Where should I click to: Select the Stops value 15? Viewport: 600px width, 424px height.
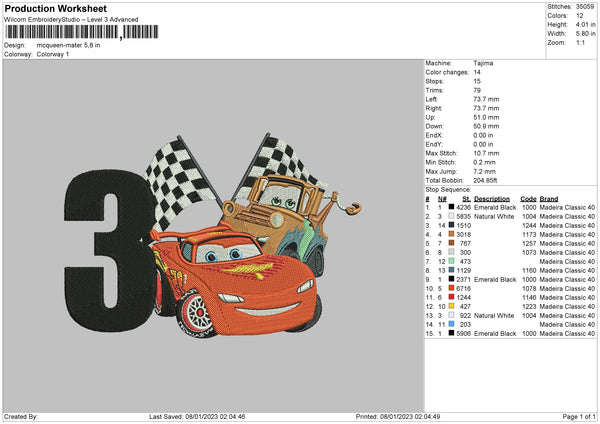477,81
